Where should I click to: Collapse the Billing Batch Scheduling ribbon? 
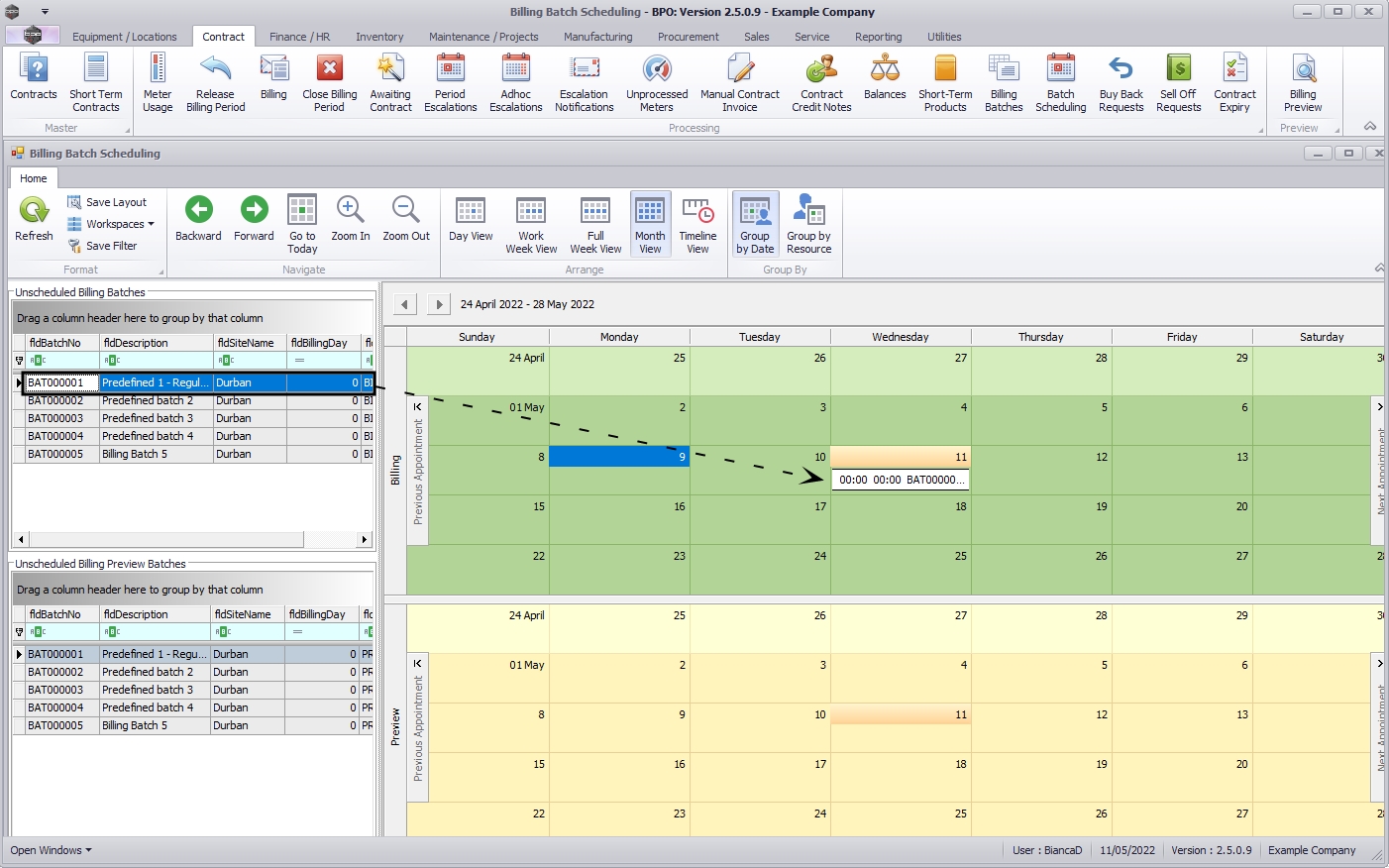click(1378, 269)
